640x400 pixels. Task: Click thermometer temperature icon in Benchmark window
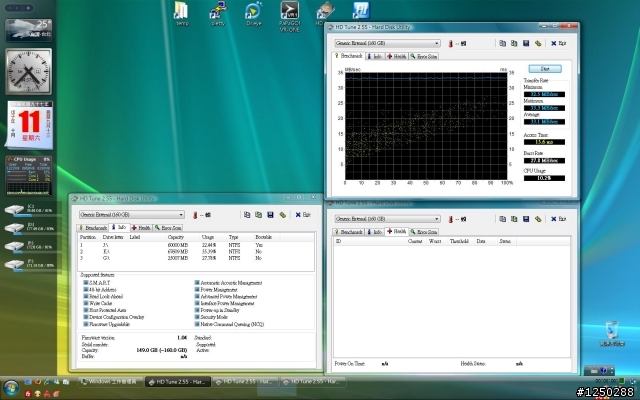451,44
